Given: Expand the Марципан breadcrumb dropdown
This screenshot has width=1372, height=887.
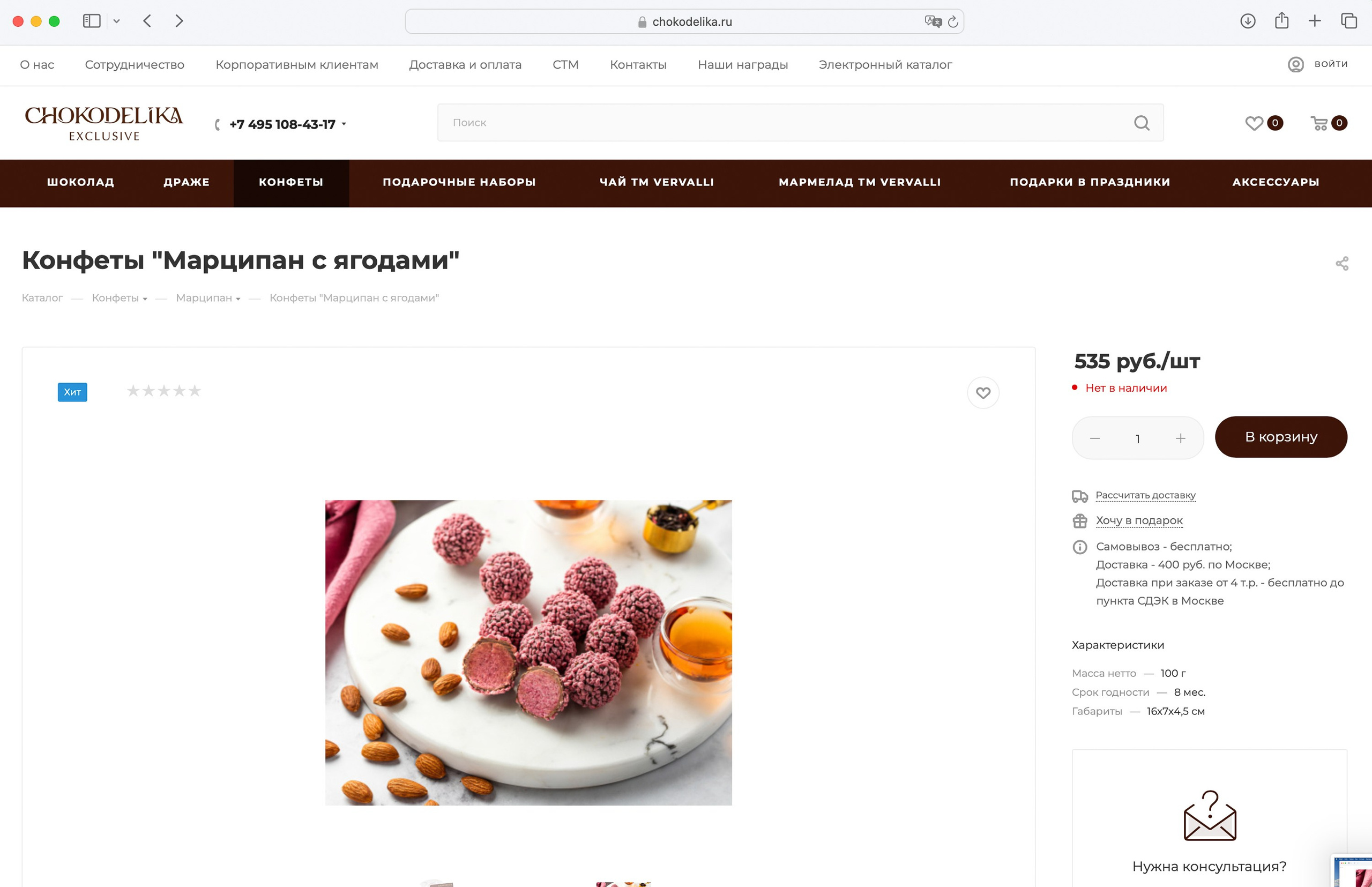Looking at the screenshot, I should pyautogui.click(x=238, y=299).
